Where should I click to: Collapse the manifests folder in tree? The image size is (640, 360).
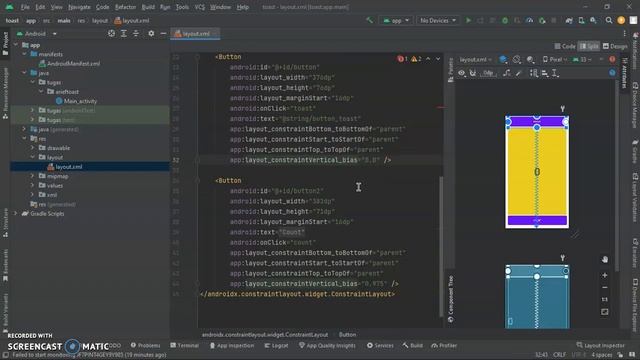click(24, 54)
